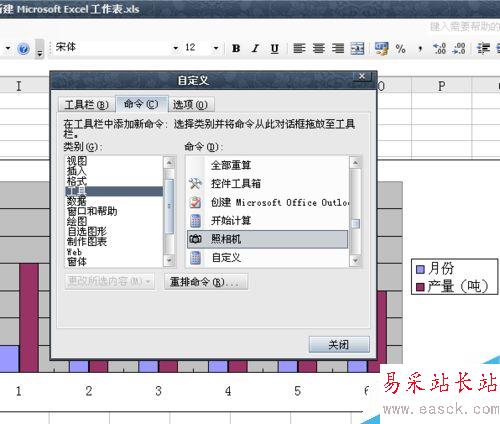The height and width of the screenshot is (424, 500).
Task: Select 制作图表 category
Action: click(x=114, y=241)
